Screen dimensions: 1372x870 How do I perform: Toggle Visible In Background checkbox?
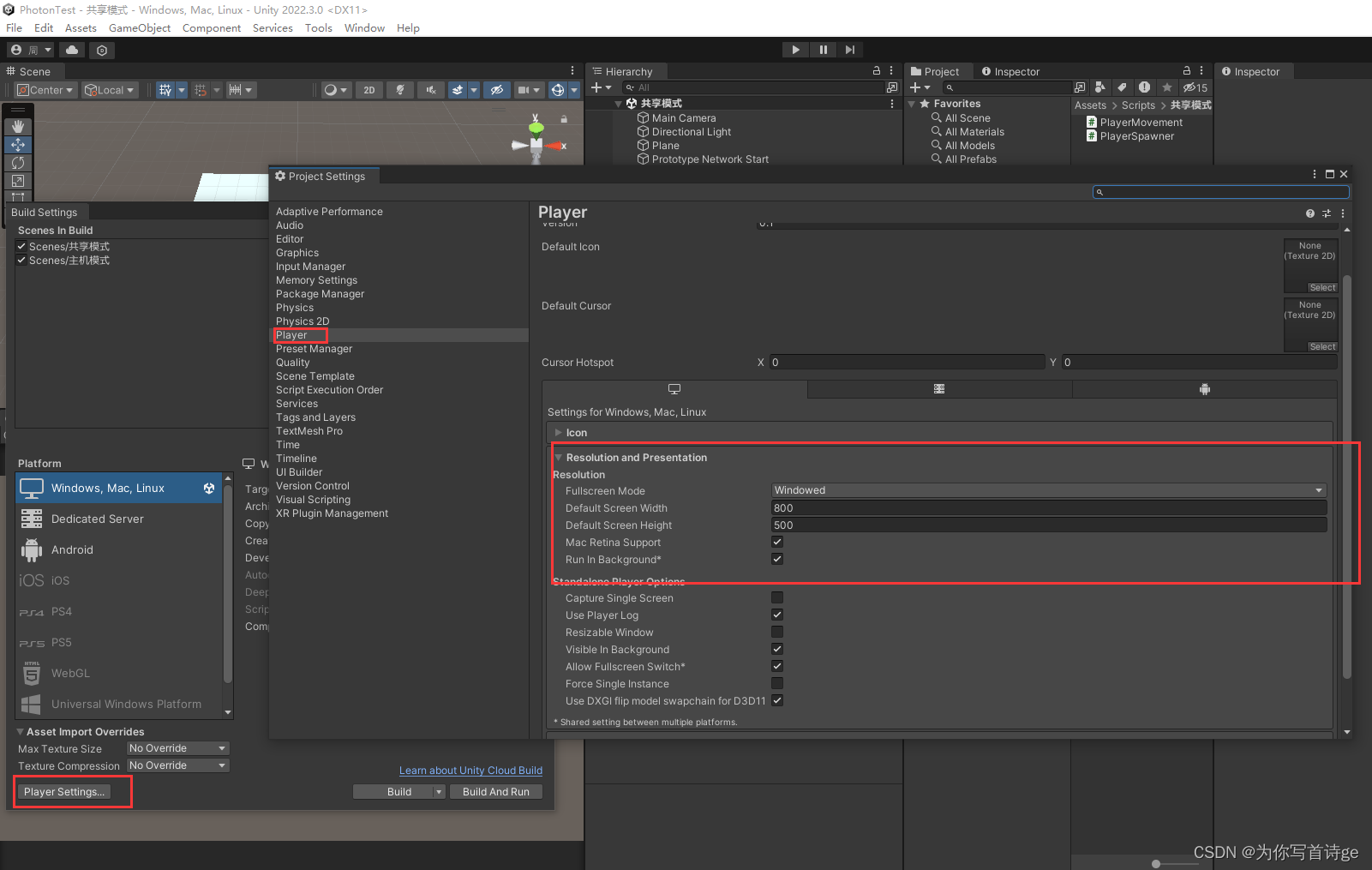pos(777,649)
